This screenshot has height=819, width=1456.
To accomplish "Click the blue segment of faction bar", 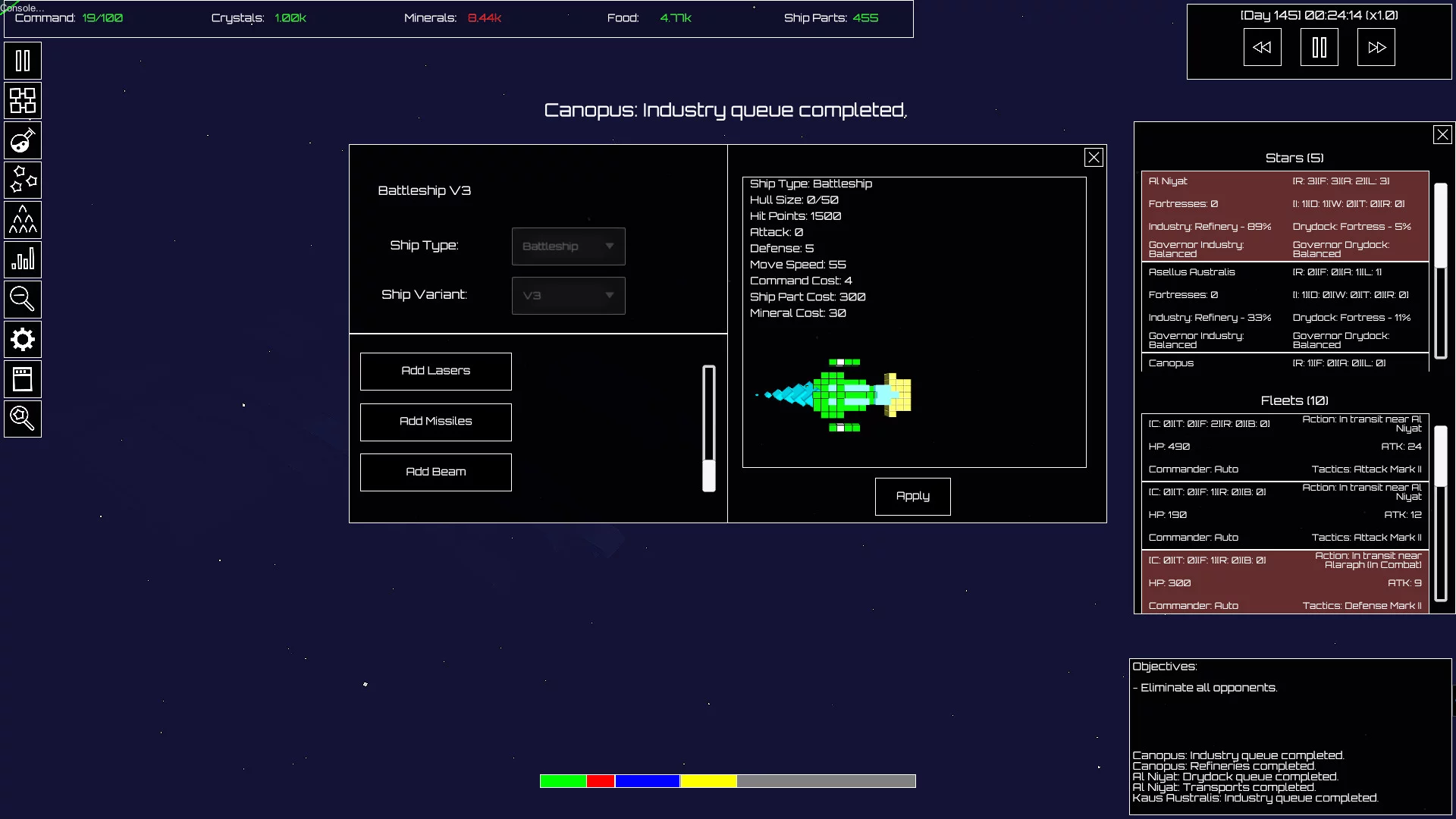I will pyautogui.click(x=648, y=781).
